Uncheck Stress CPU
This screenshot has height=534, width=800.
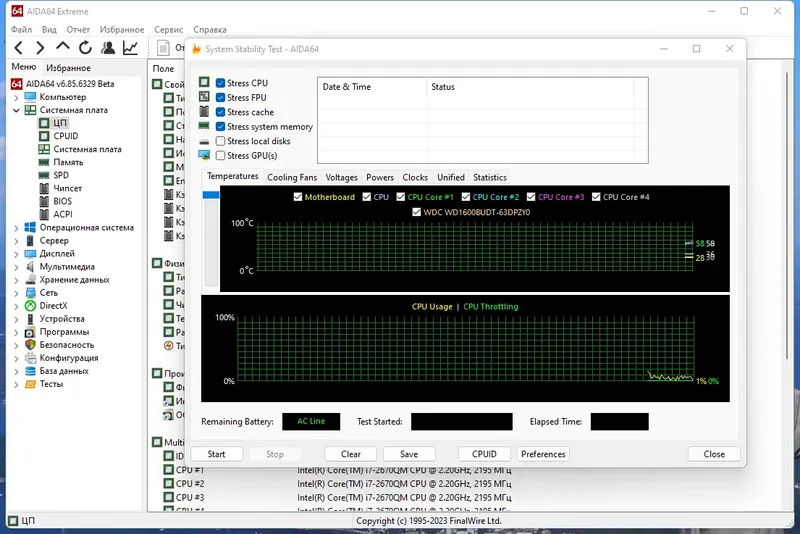pyautogui.click(x=220, y=83)
